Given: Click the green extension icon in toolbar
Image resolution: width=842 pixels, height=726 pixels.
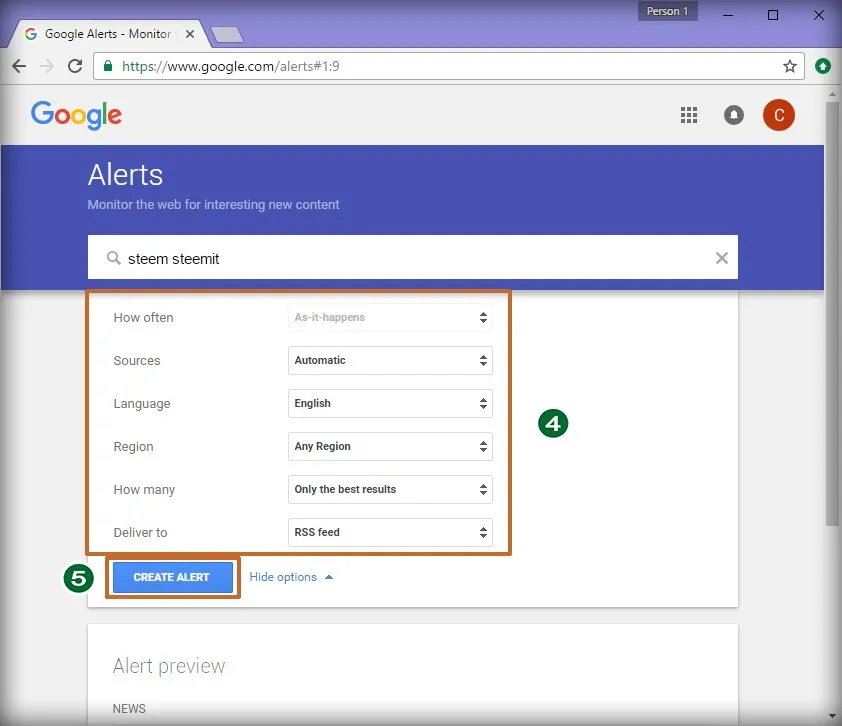Looking at the screenshot, I should tap(823, 66).
